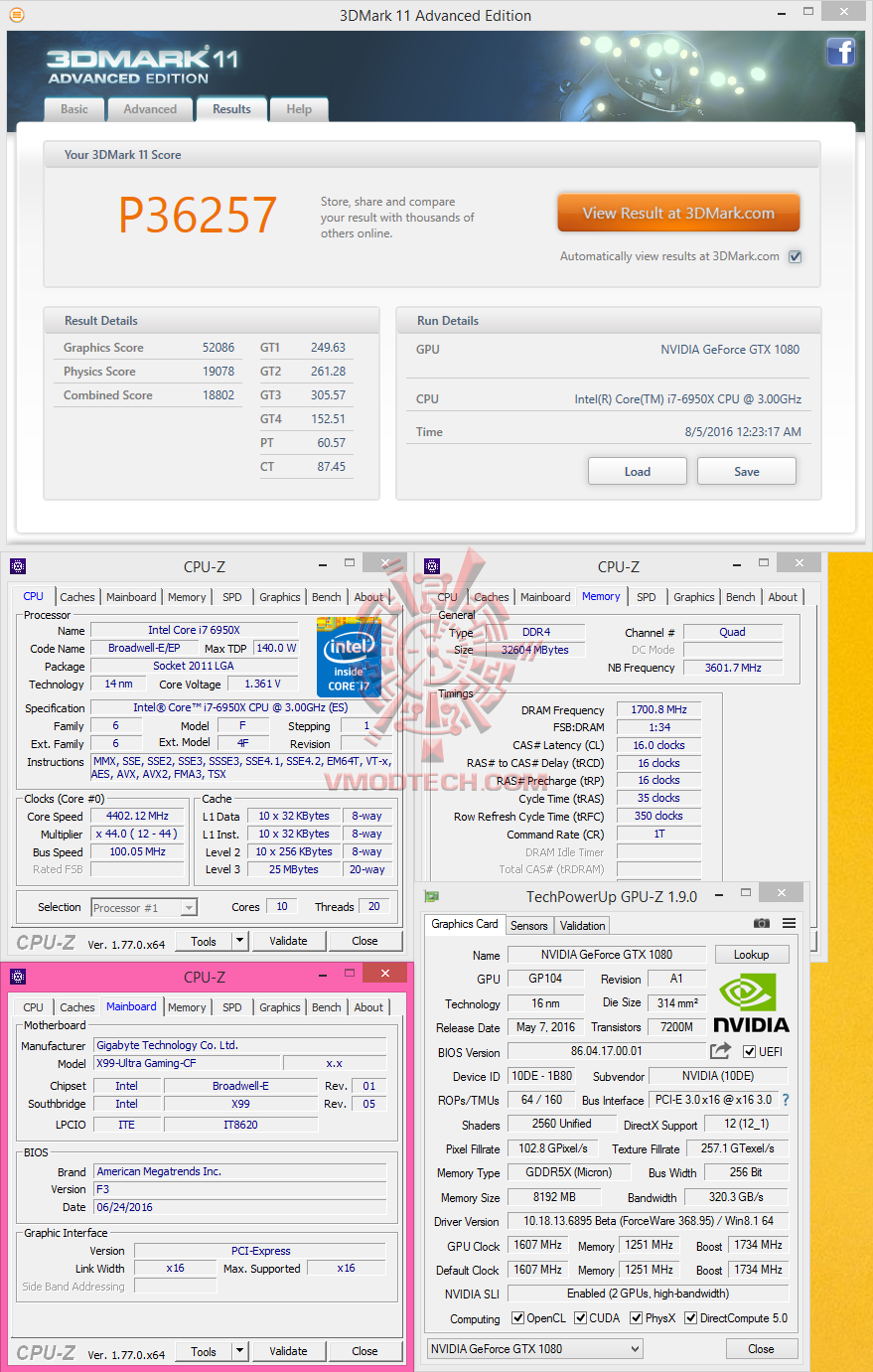This screenshot has width=873, height=1372.
Task: Click BIOS Date field 06/24/2016
Action: pos(240,1207)
